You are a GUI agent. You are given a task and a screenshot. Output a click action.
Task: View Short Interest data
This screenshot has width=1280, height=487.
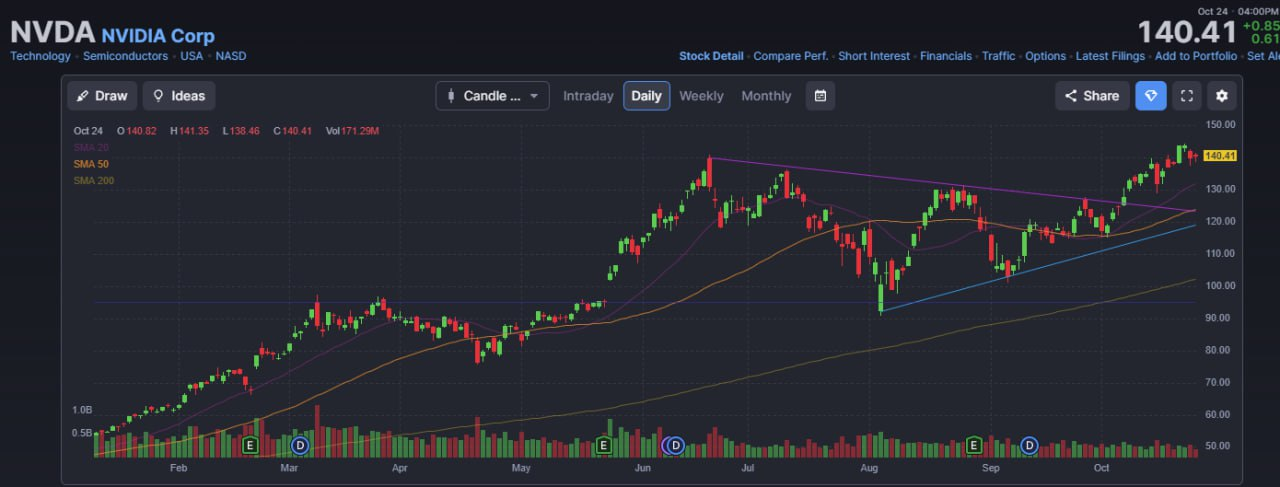click(874, 56)
